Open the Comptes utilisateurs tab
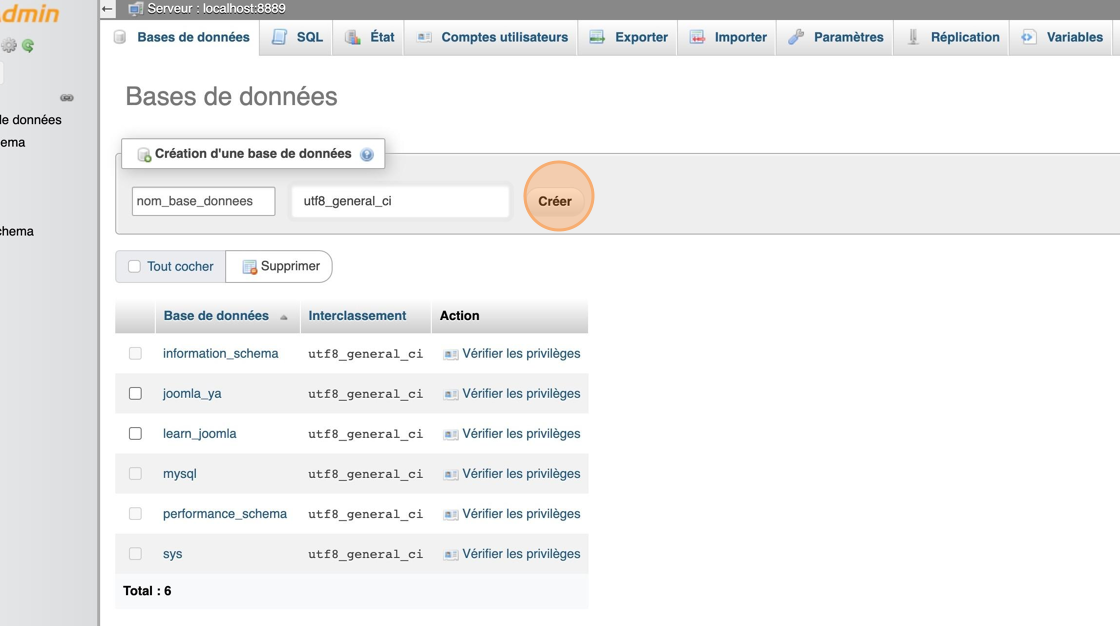This screenshot has width=1120, height=626. point(490,36)
